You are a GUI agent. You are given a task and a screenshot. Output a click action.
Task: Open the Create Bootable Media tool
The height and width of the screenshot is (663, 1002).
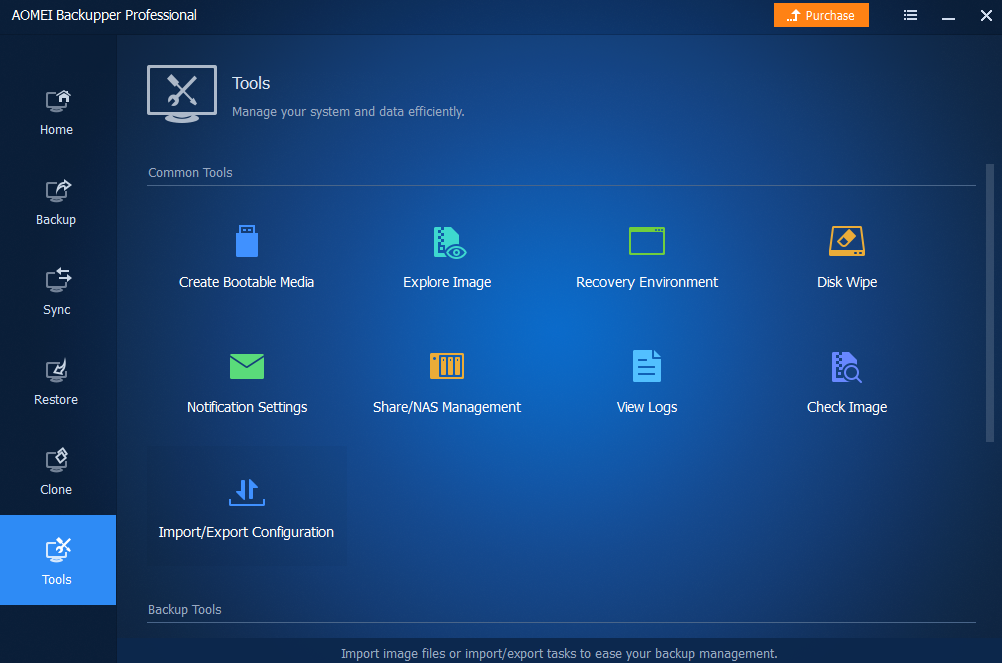pyautogui.click(x=246, y=257)
